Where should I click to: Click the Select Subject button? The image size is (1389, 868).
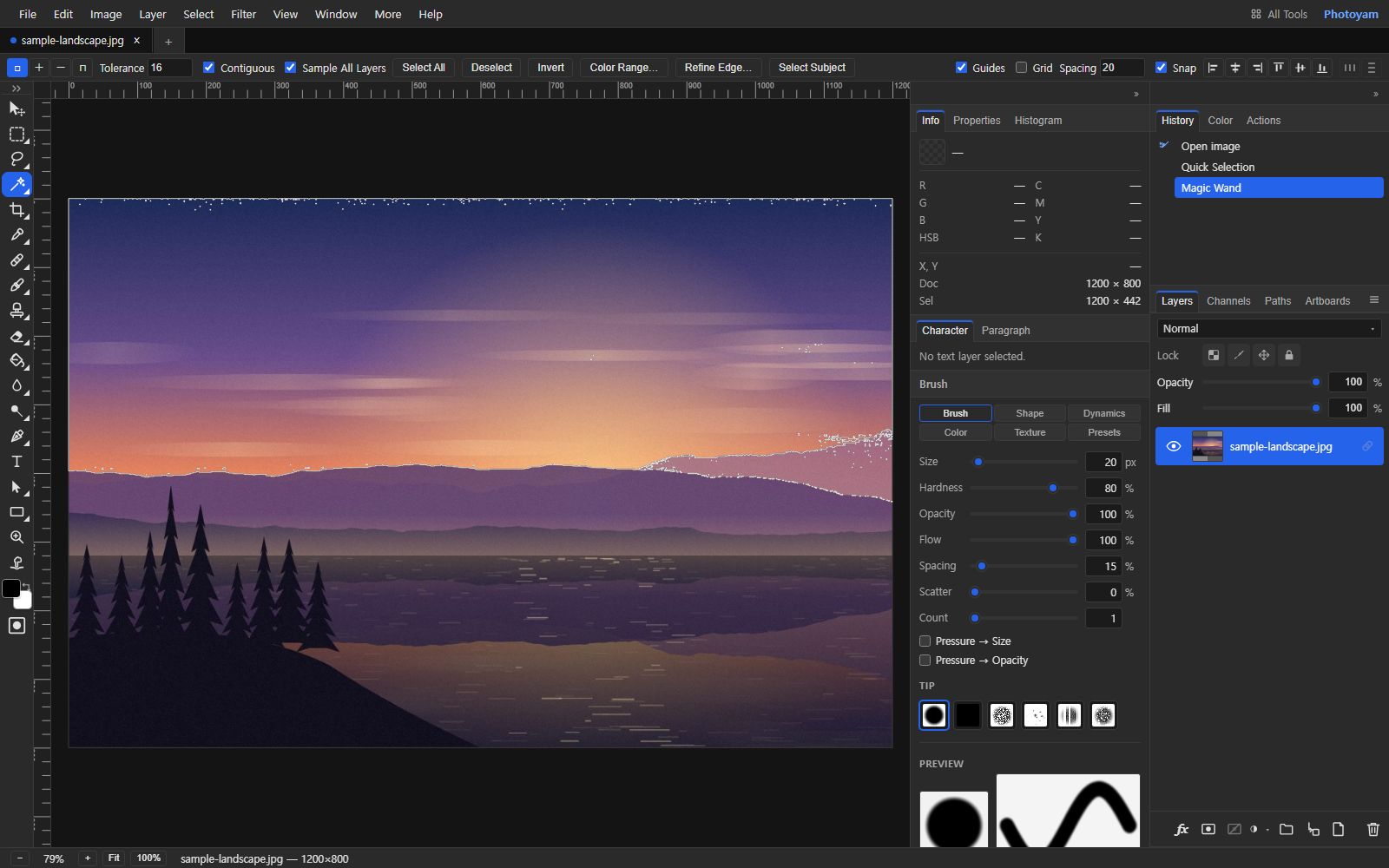(812, 67)
